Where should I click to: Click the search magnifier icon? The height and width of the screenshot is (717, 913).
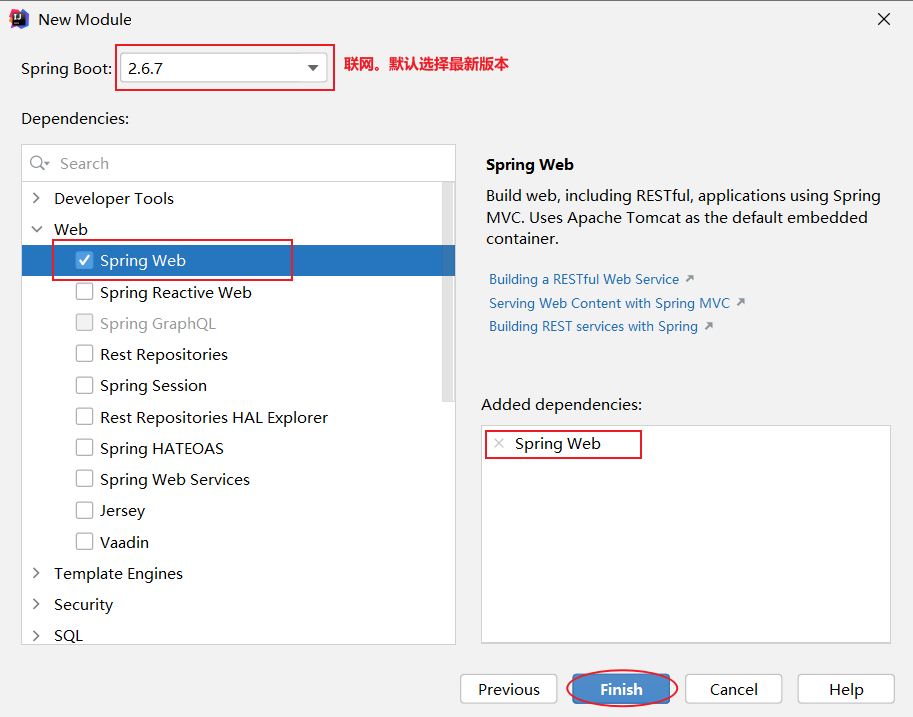tap(38, 163)
